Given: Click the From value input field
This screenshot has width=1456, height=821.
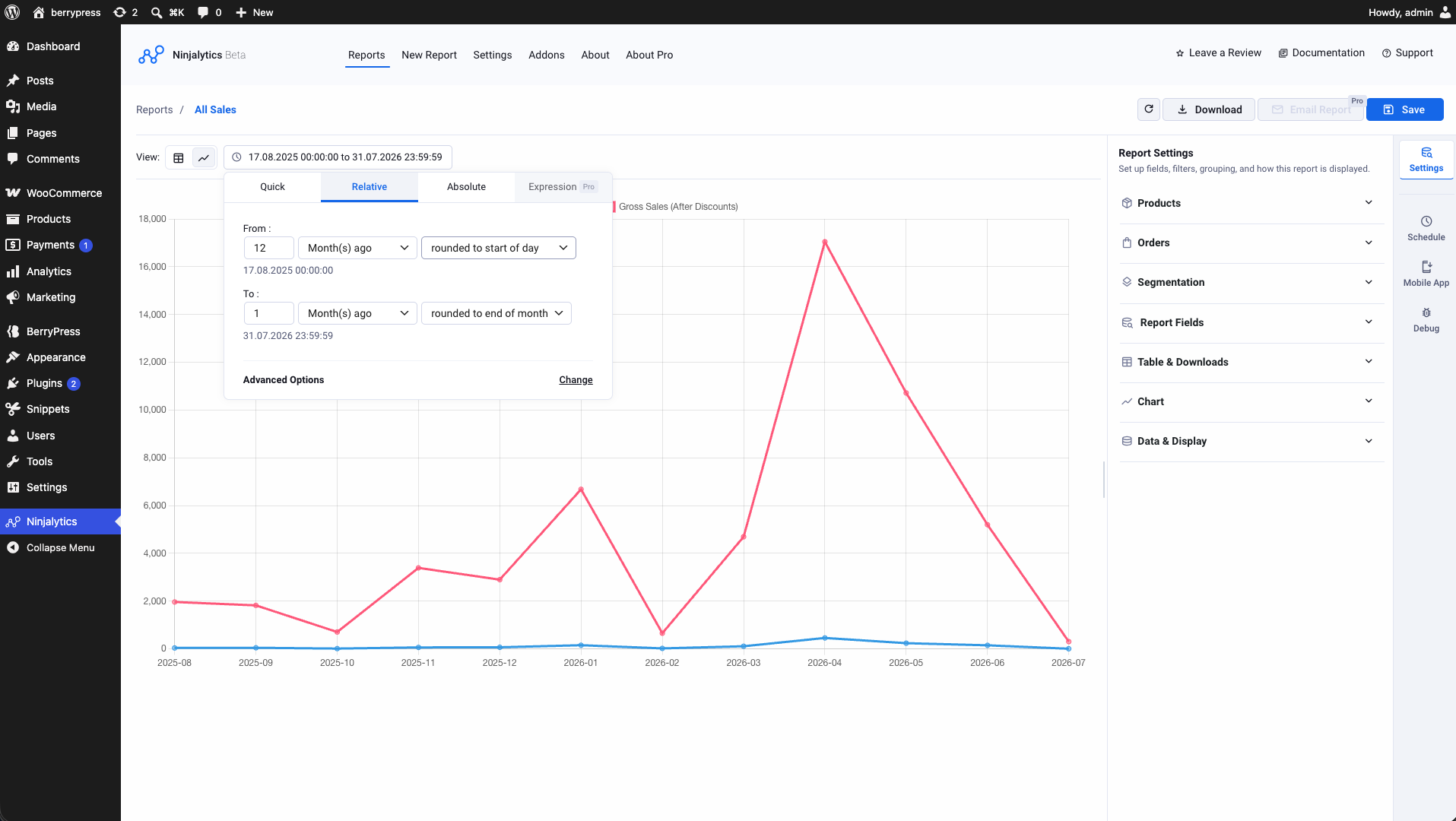Looking at the screenshot, I should [x=268, y=248].
